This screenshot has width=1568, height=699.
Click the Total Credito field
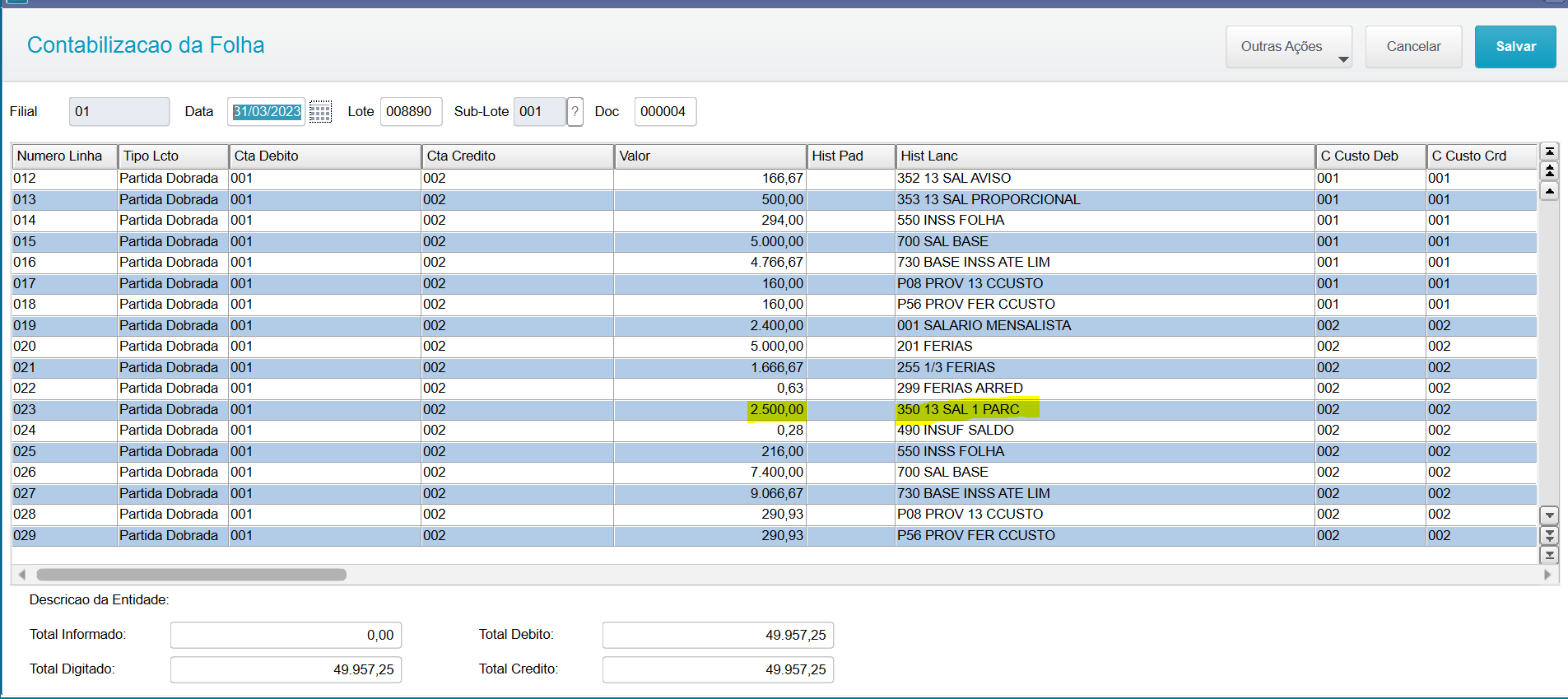coord(718,670)
